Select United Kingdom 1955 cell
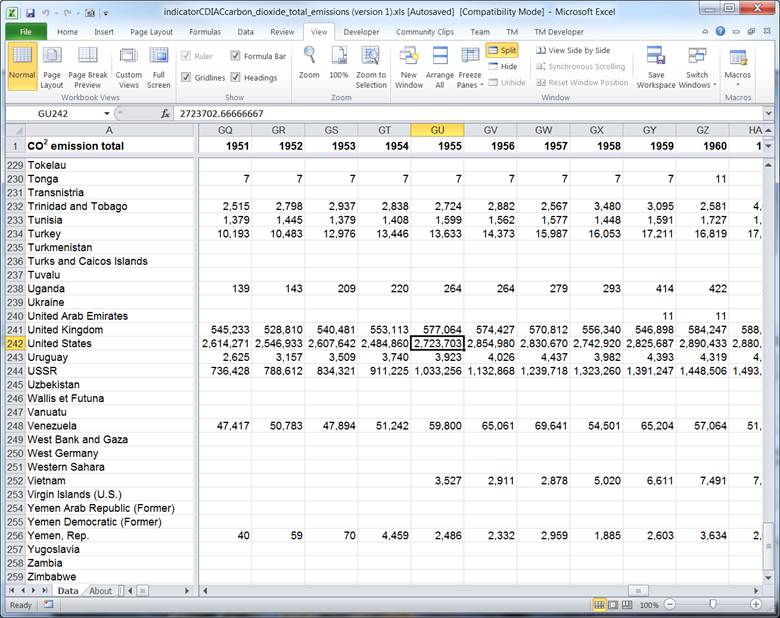Screen dimensions: 780x618 tap(437, 330)
